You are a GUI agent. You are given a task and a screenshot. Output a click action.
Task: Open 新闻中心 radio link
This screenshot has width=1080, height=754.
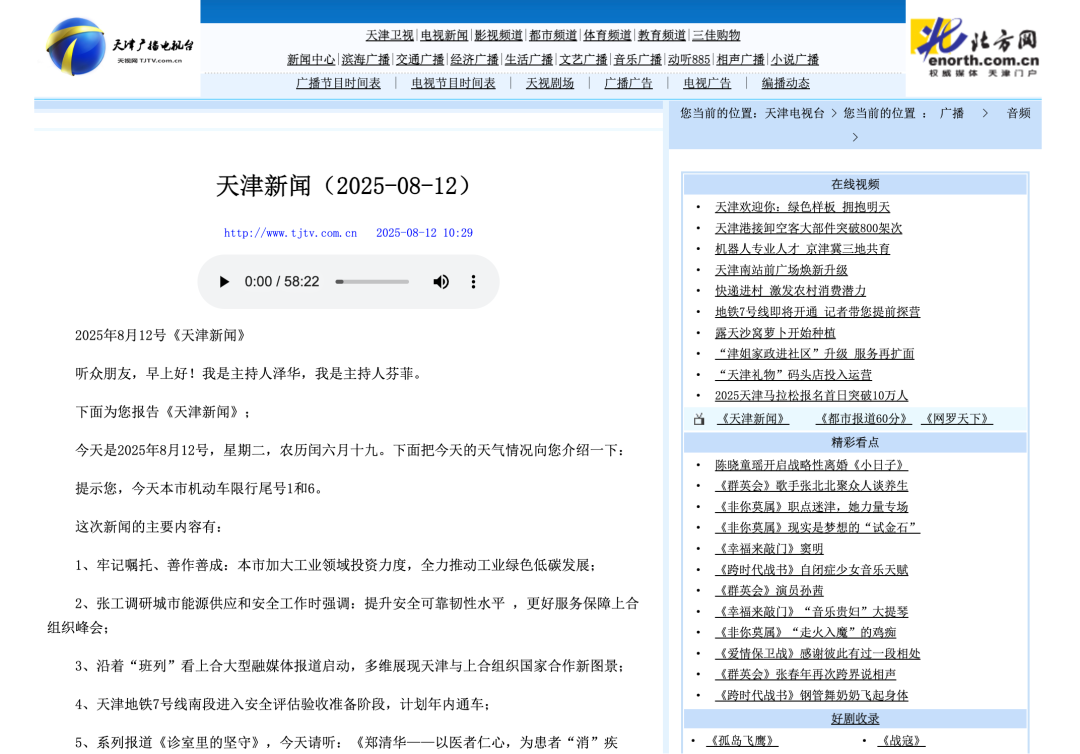coord(311,60)
